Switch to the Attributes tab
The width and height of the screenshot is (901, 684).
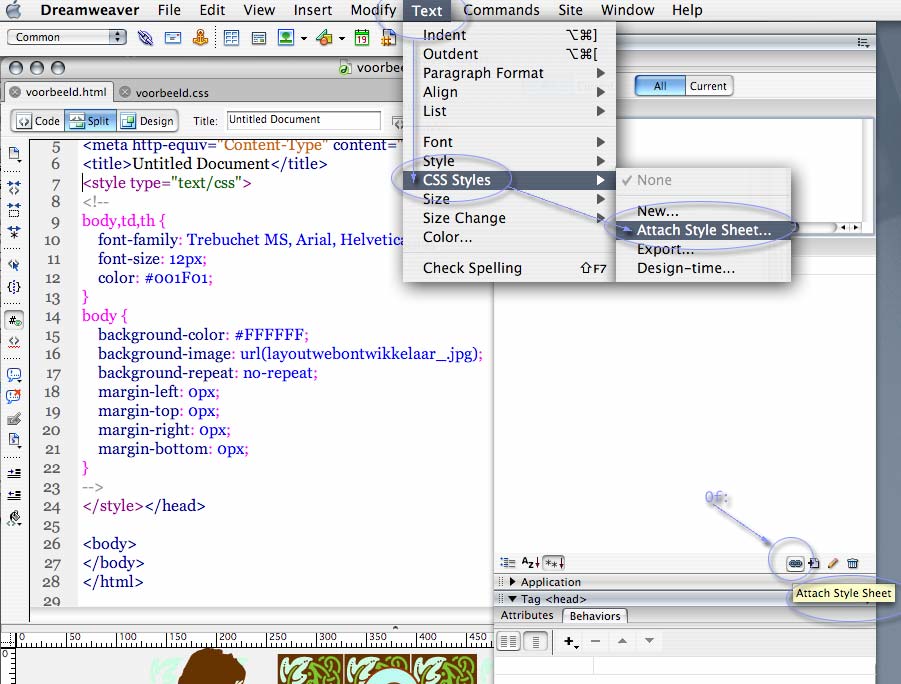527,615
